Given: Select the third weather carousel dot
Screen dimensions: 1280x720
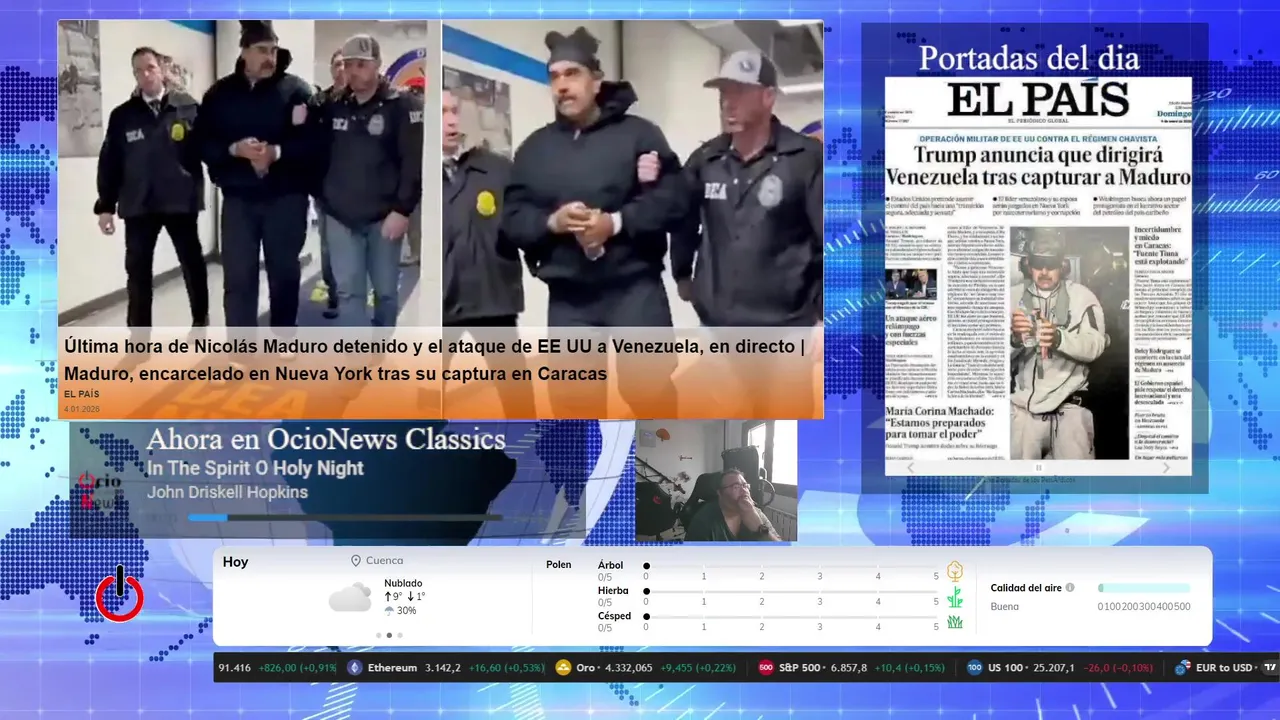Looking at the screenshot, I should (400, 635).
